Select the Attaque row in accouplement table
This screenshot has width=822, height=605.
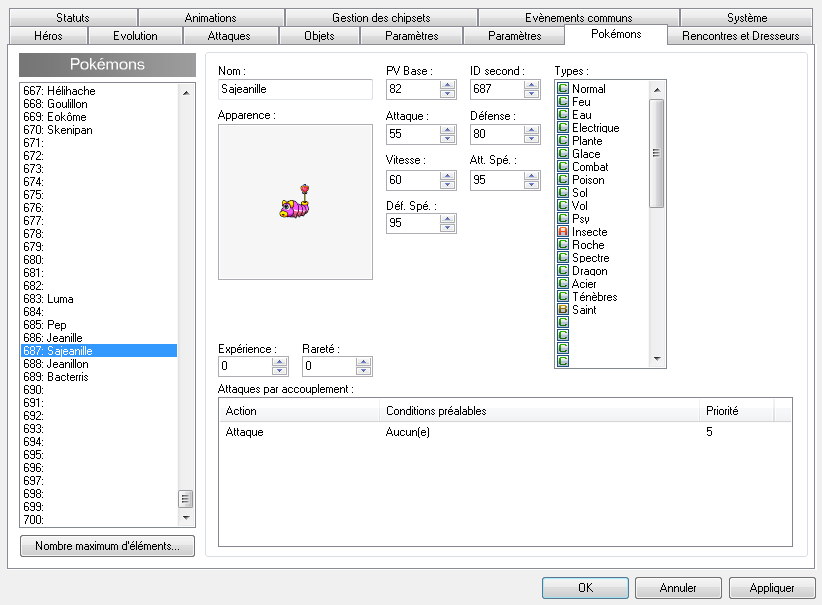tap(505, 432)
